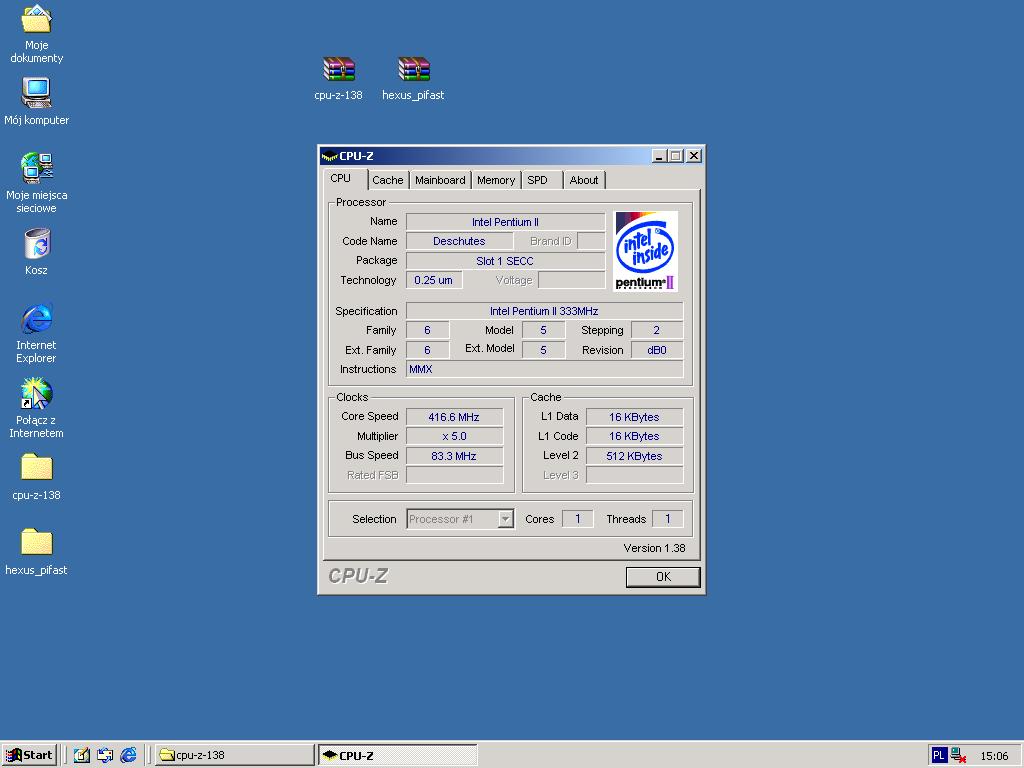Click Core Speed value 416.6 MHz
Viewport: 1024px width, 768px height.
[455, 417]
